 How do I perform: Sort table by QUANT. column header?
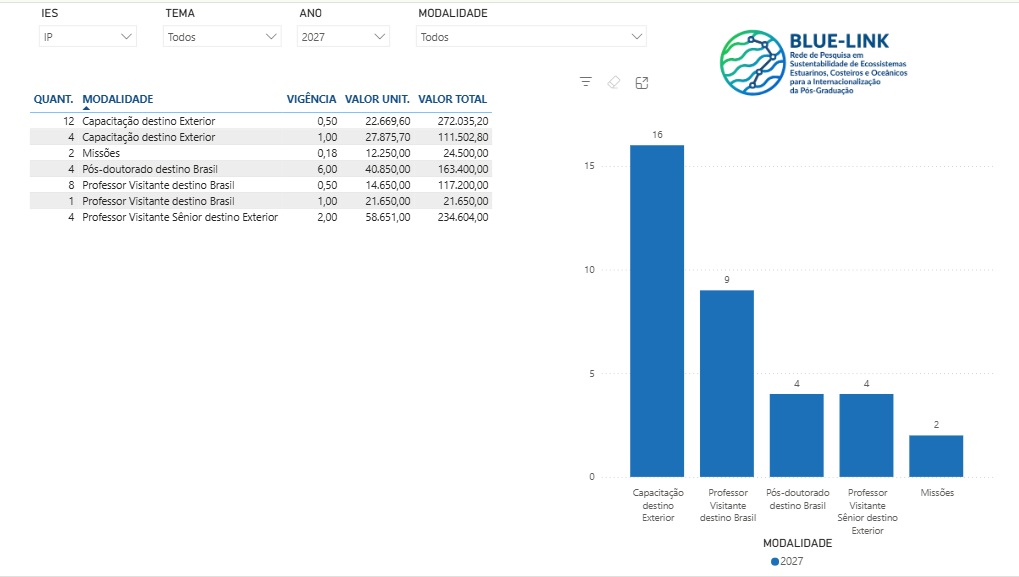pos(53,99)
